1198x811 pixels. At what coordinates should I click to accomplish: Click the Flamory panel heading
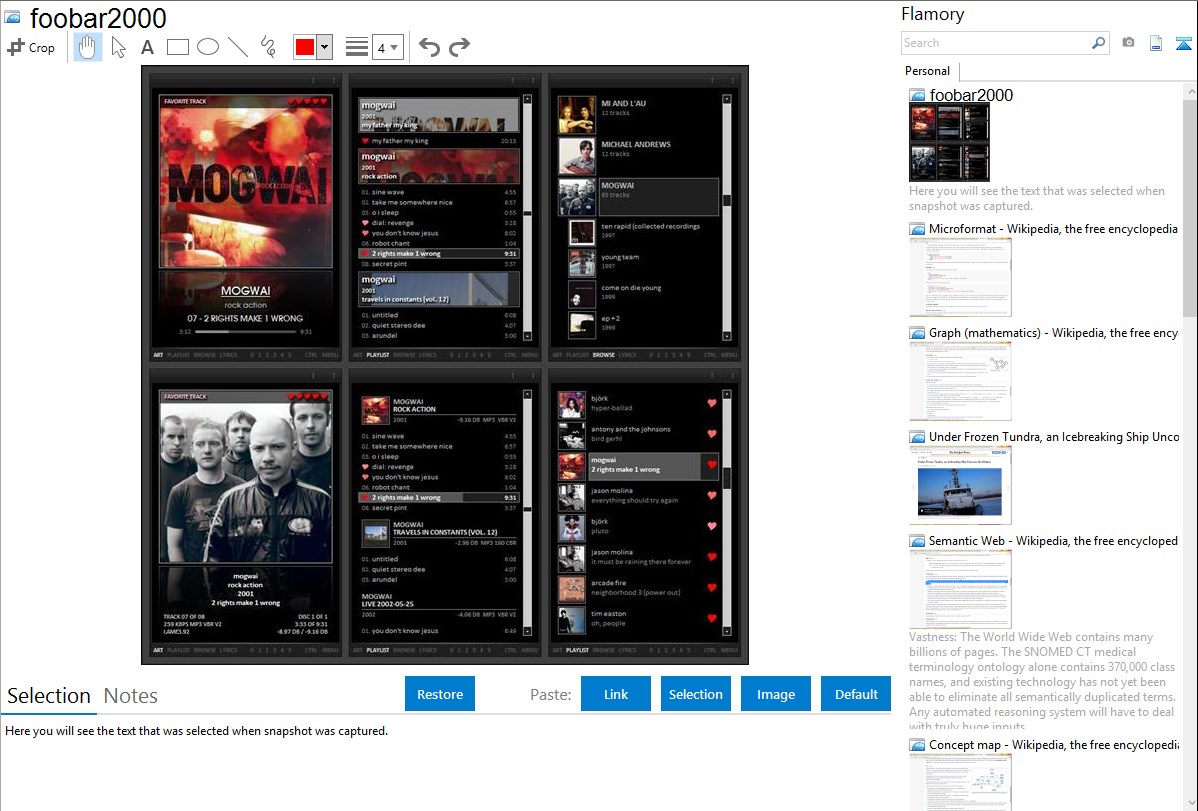pos(933,15)
